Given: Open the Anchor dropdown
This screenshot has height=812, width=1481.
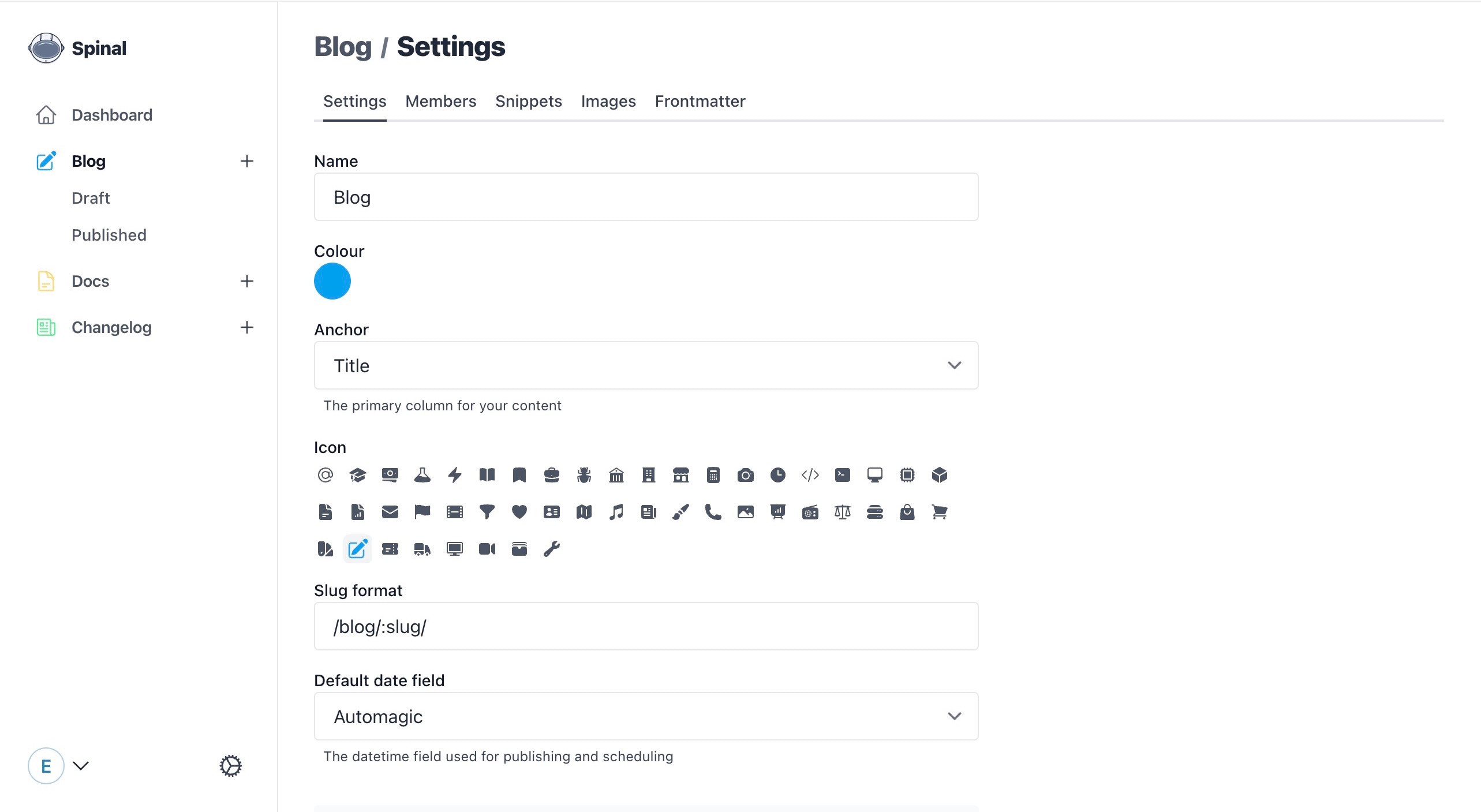Looking at the screenshot, I should click(x=646, y=365).
